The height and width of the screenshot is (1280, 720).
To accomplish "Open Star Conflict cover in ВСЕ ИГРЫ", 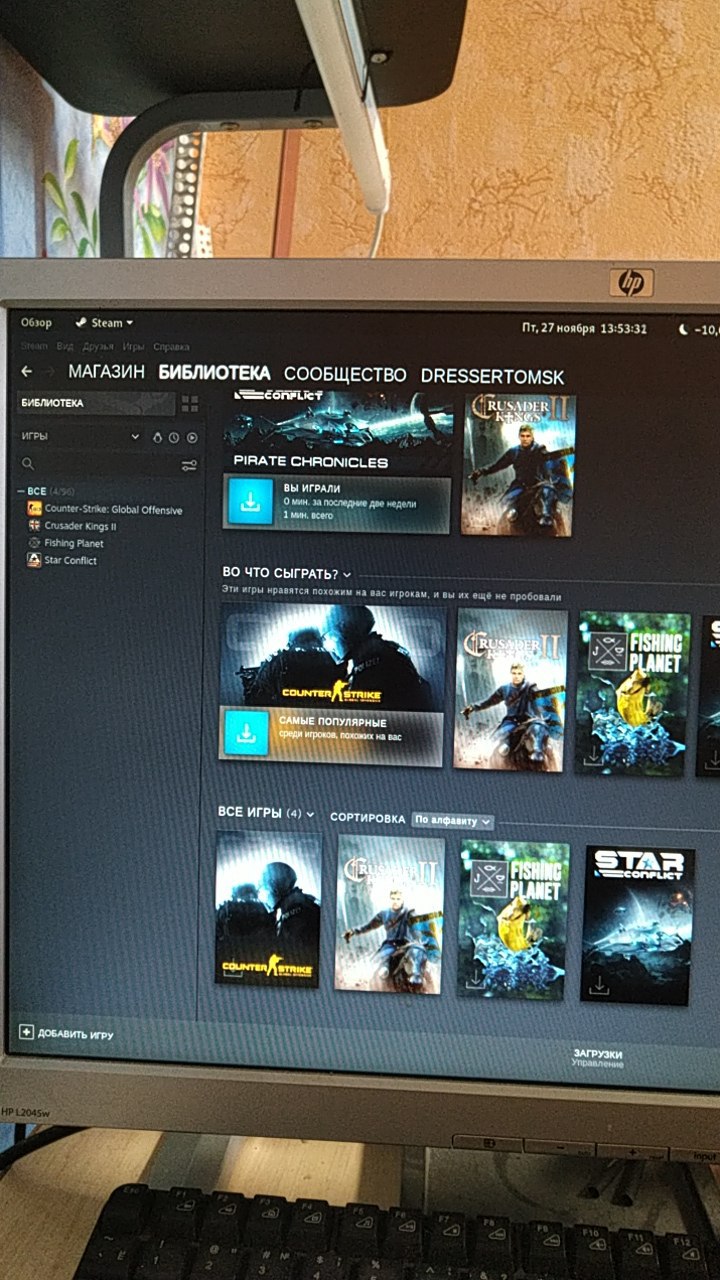I will [x=638, y=925].
